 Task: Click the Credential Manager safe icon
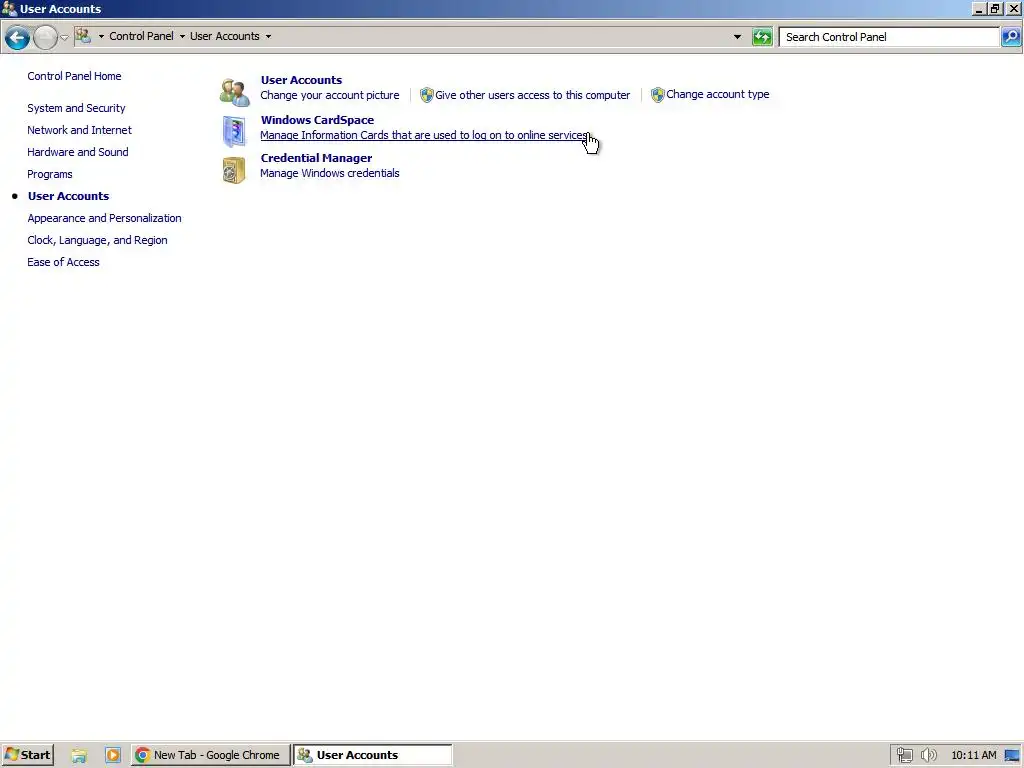tap(234, 170)
